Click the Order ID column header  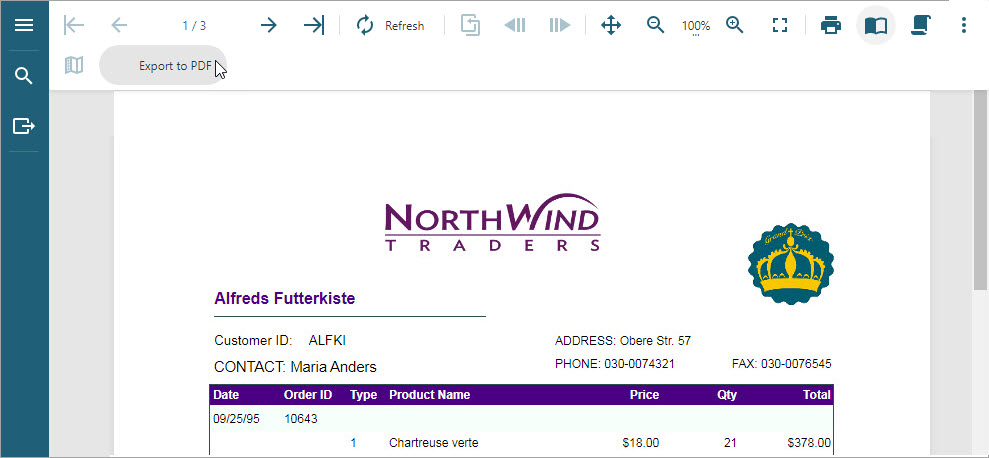(308, 395)
